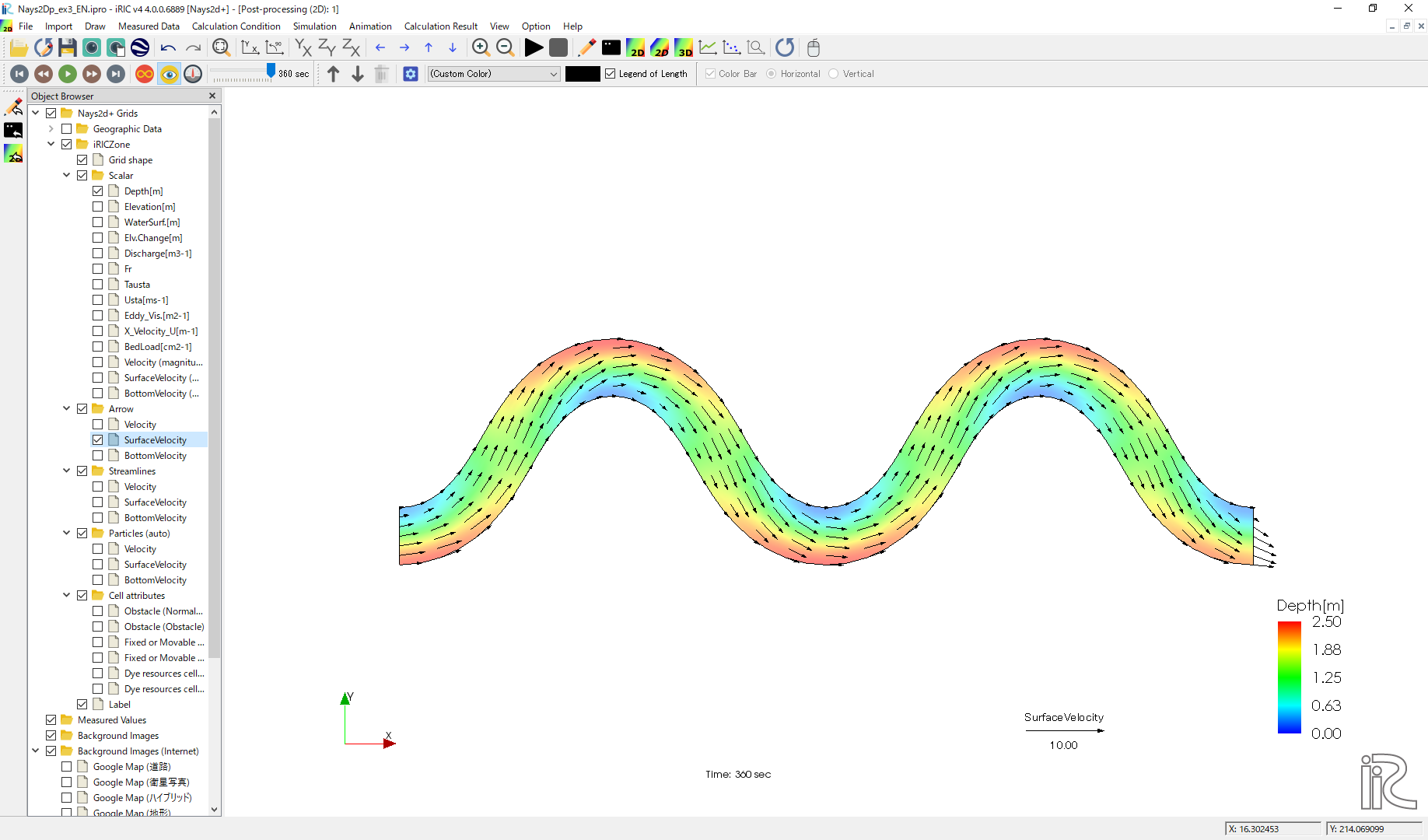This screenshot has width=1428, height=840.
Task: Click the Undo arrow icon
Action: pos(168,48)
